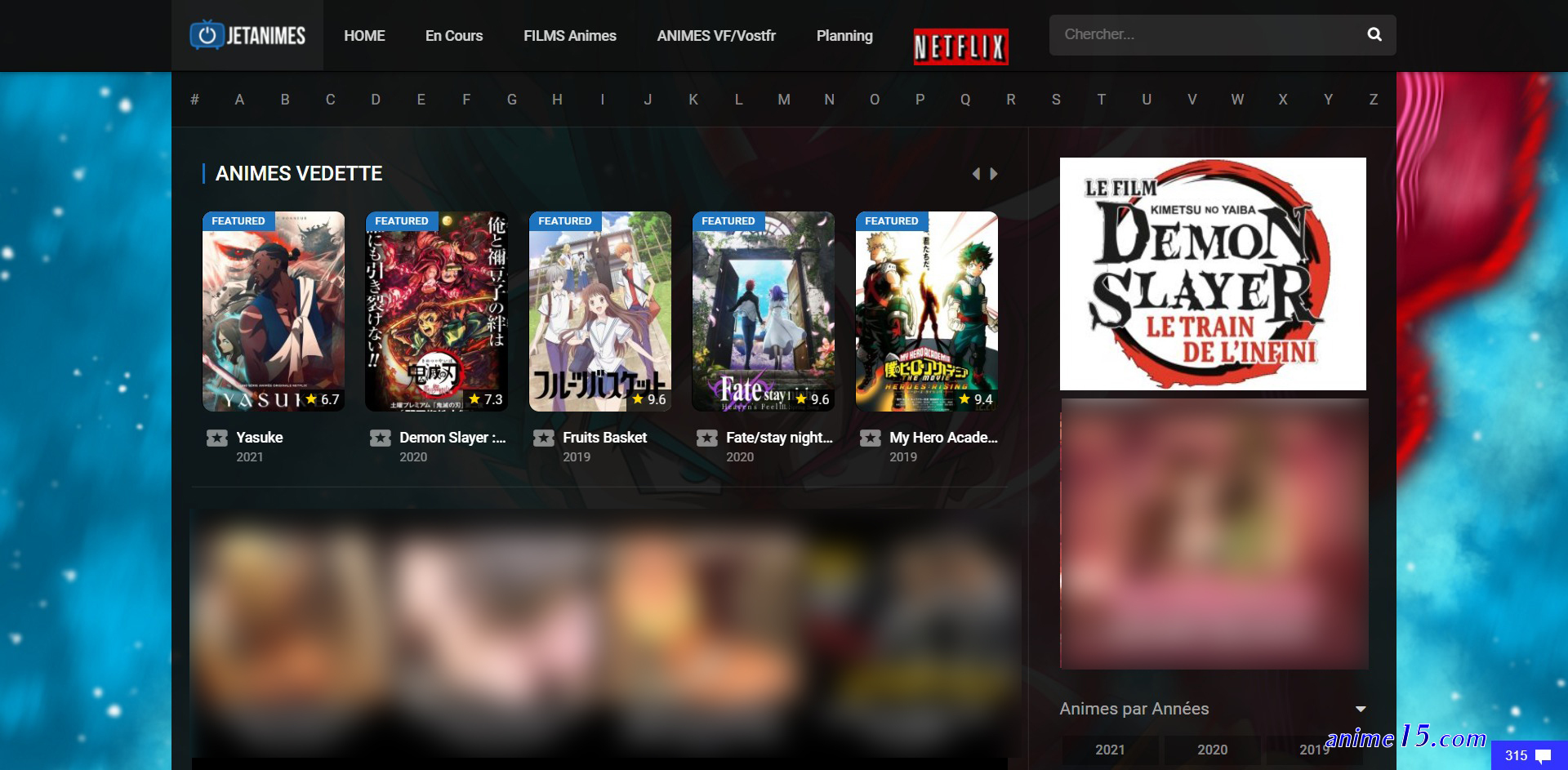Show previous featured animes with left arrow
1568x770 pixels.
pos(975,173)
